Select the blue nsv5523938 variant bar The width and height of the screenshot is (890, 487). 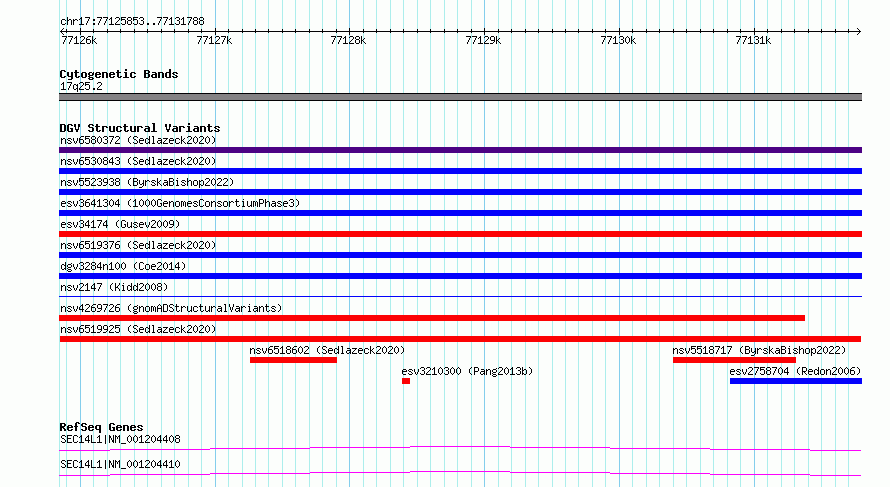tap(460, 192)
